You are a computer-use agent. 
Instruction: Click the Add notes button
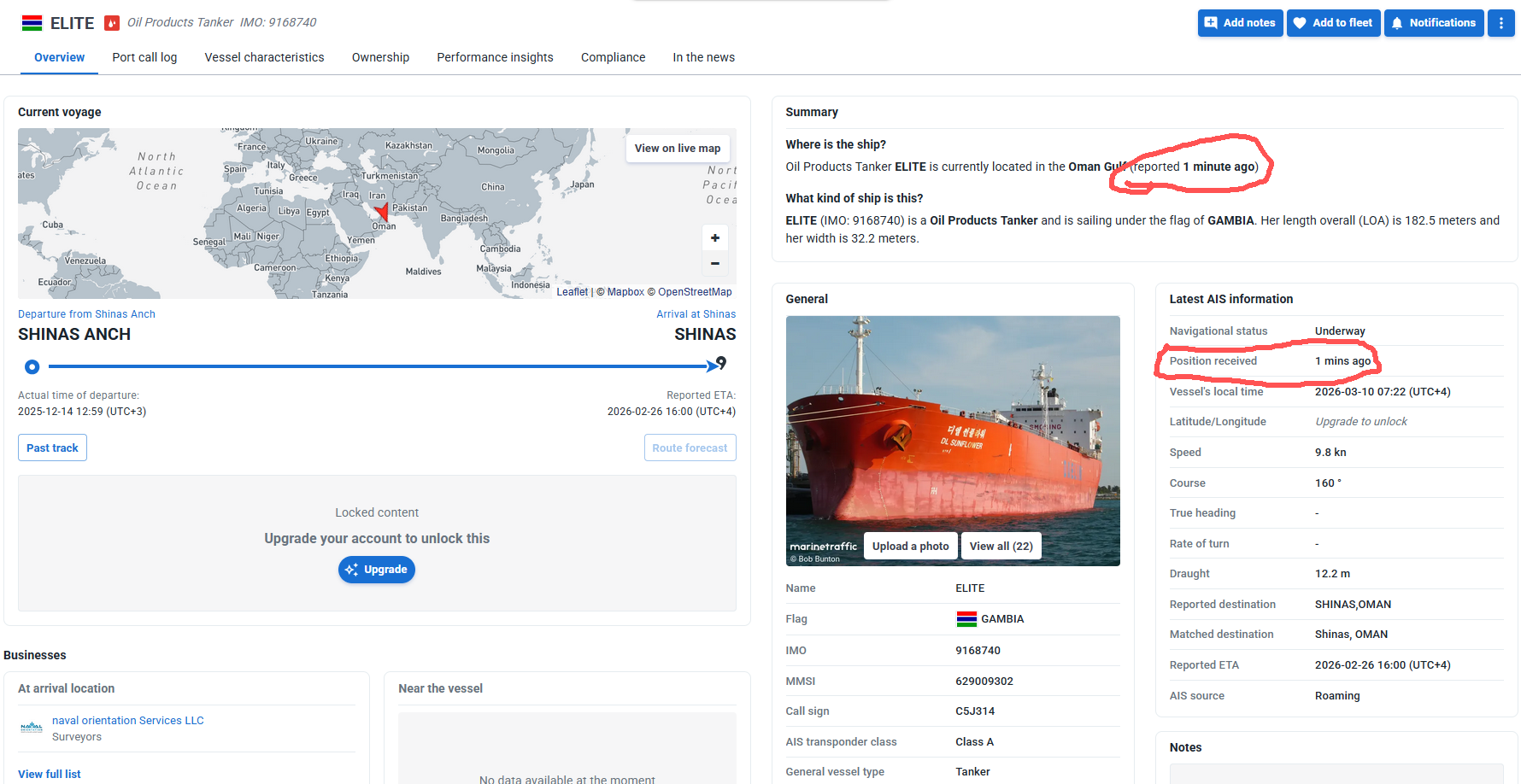[1240, 23]
